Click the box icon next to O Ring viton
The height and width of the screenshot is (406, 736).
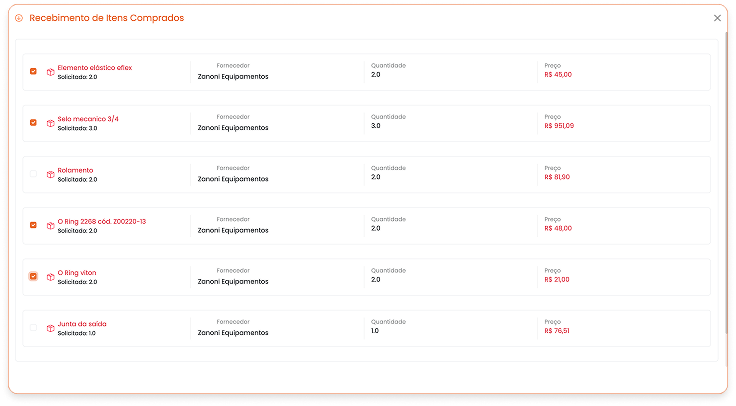50,276
